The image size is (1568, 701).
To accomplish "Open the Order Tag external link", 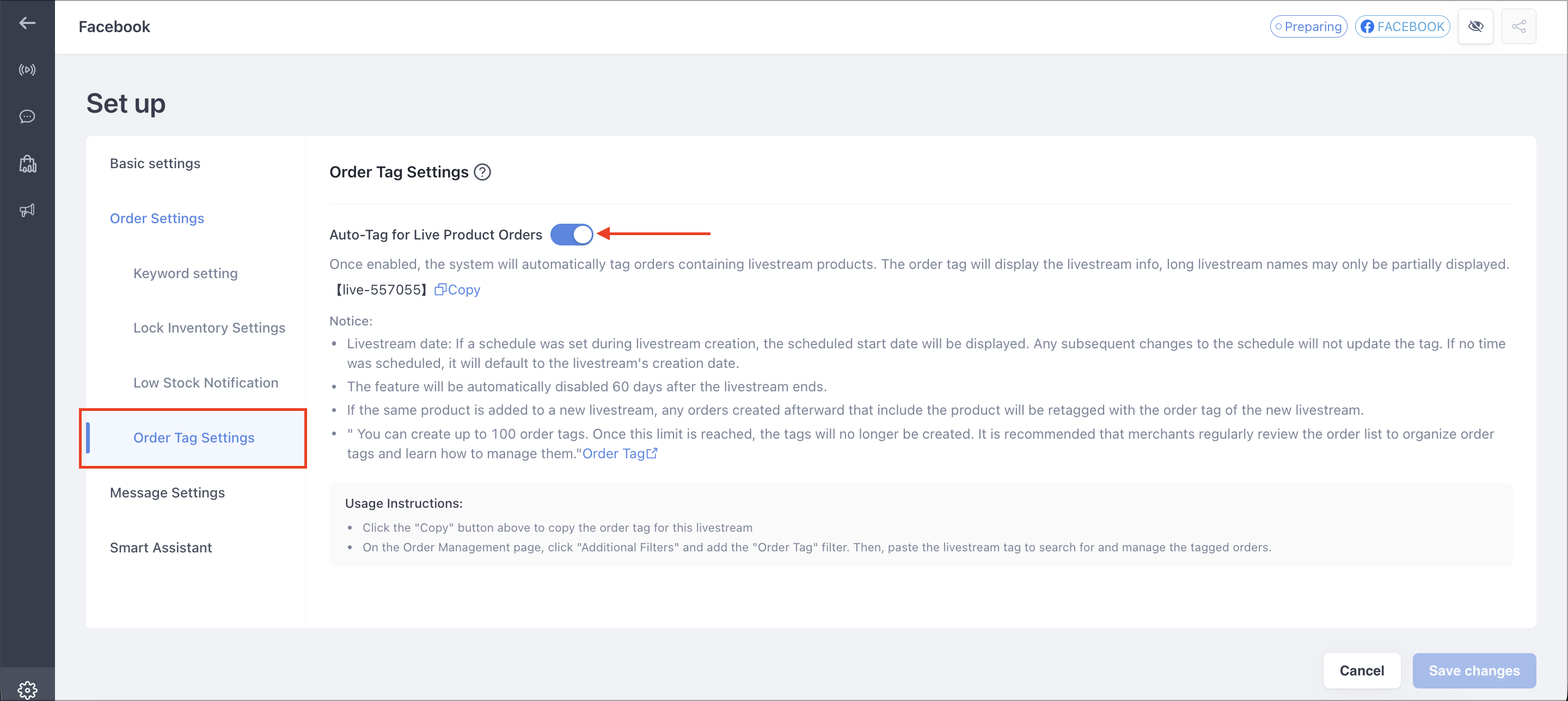I will [620, 453].
